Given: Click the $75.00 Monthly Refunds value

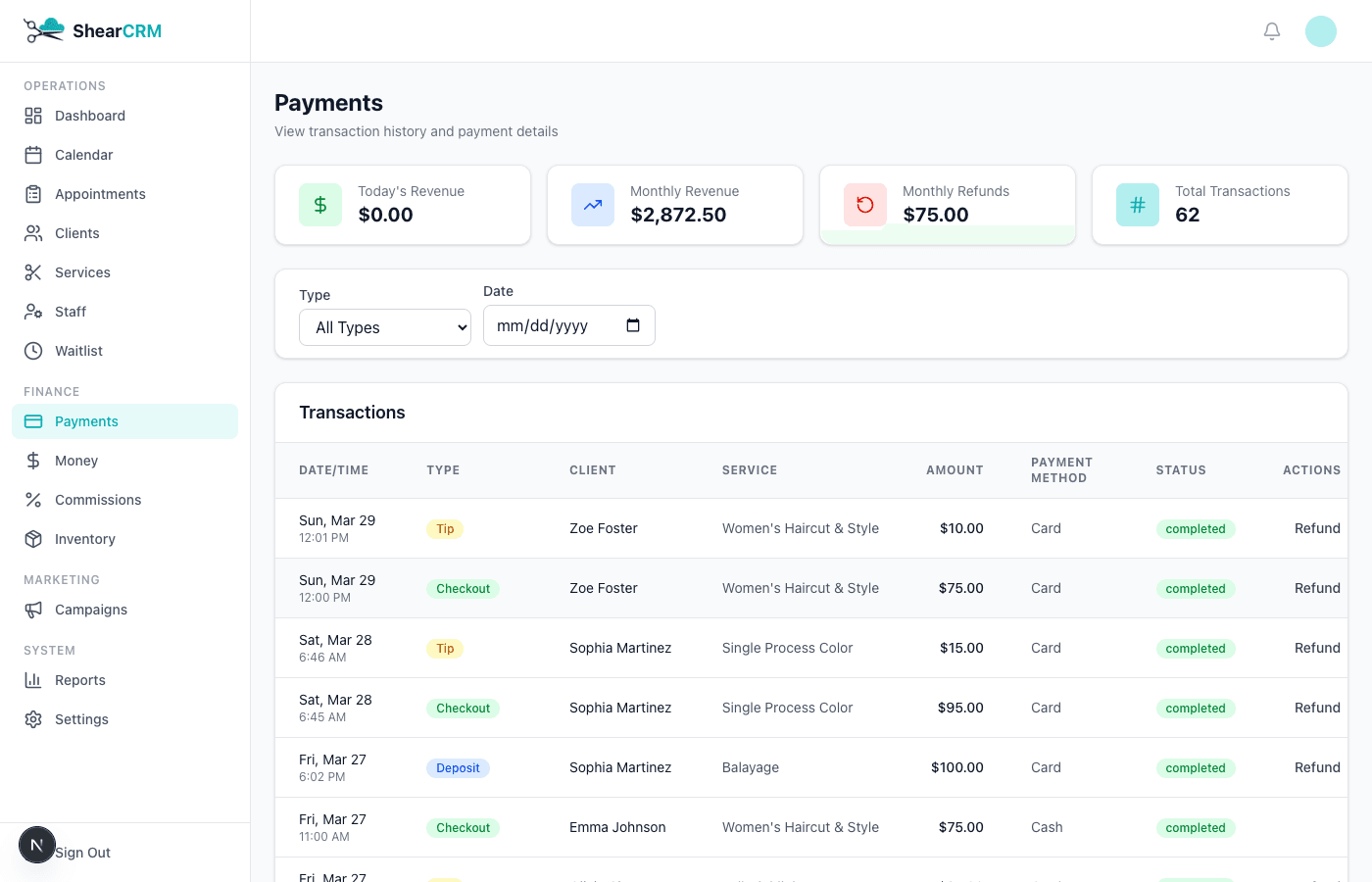Looking at the screenshot, I should pos(935,215).
